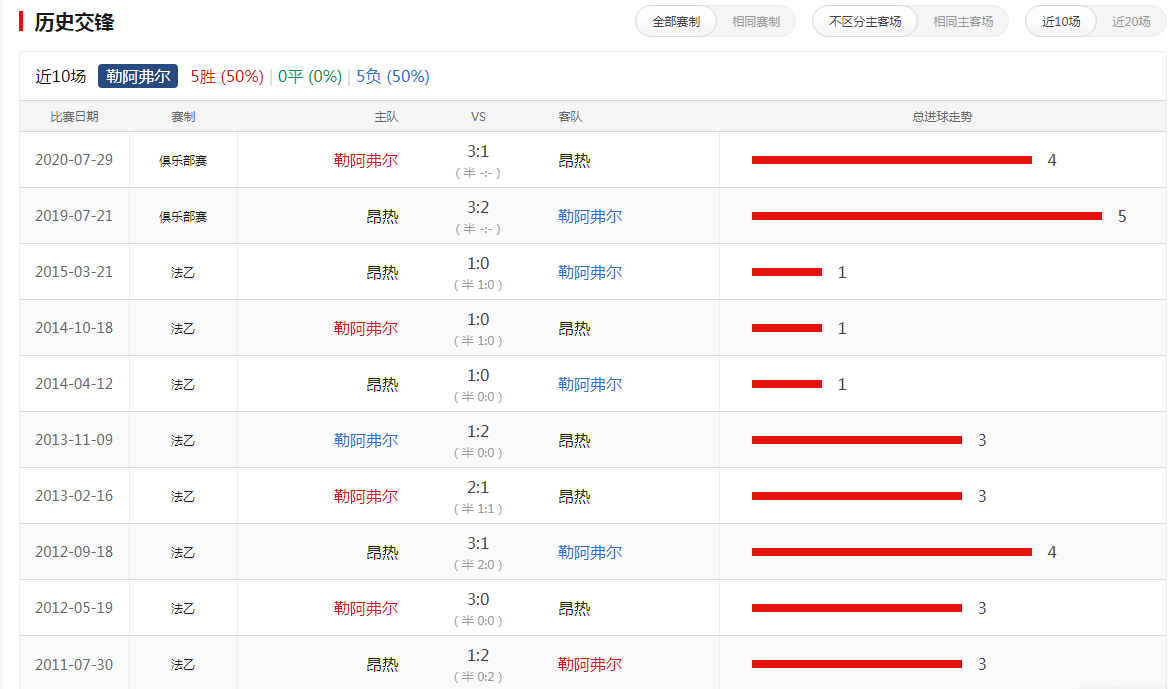Click 俱乐部赛 in the 2020-07-29 row
The width and height of the screenshot is (1168, 689).
[x=182, y=160]
